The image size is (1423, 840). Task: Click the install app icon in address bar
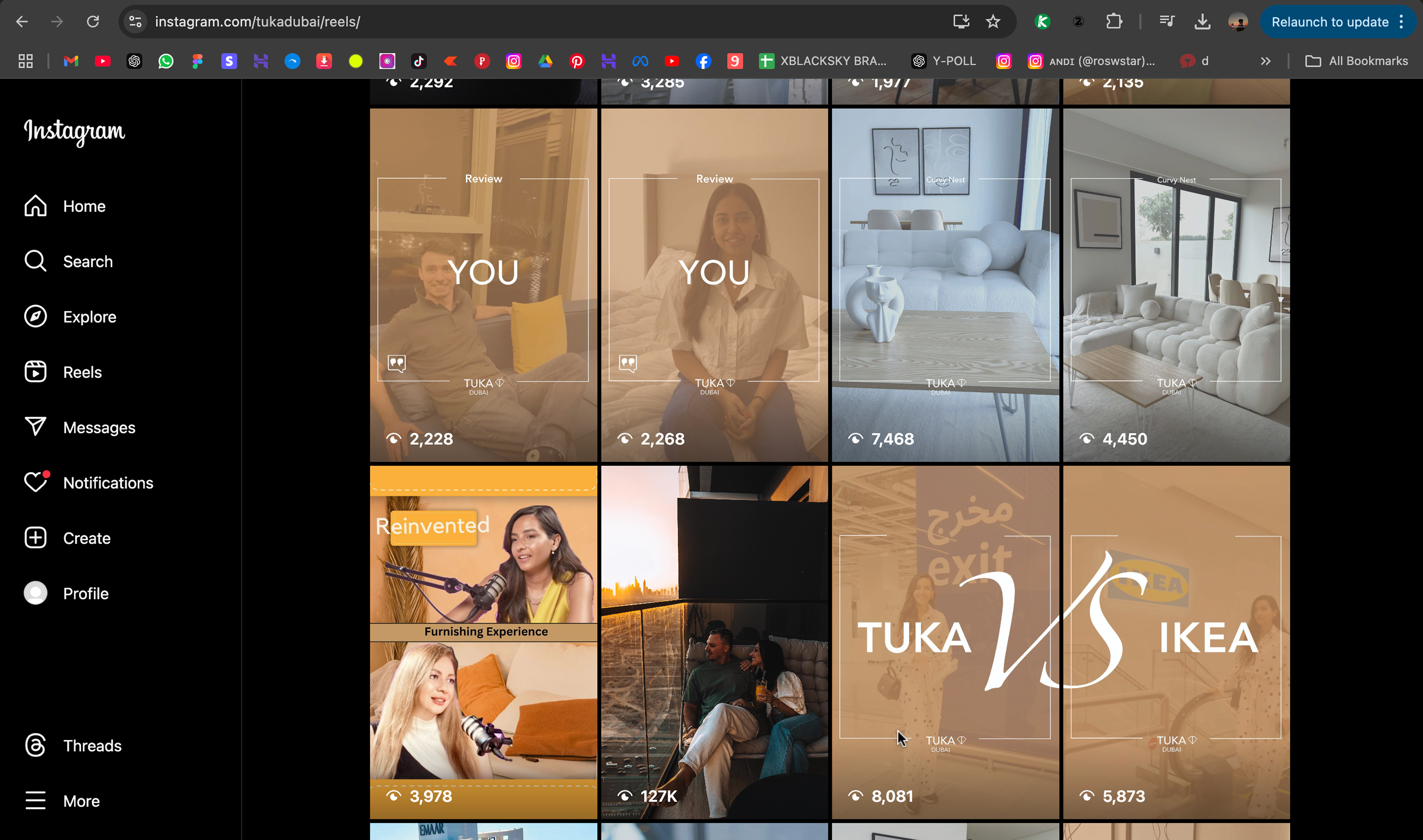click(x=961, y=22)
